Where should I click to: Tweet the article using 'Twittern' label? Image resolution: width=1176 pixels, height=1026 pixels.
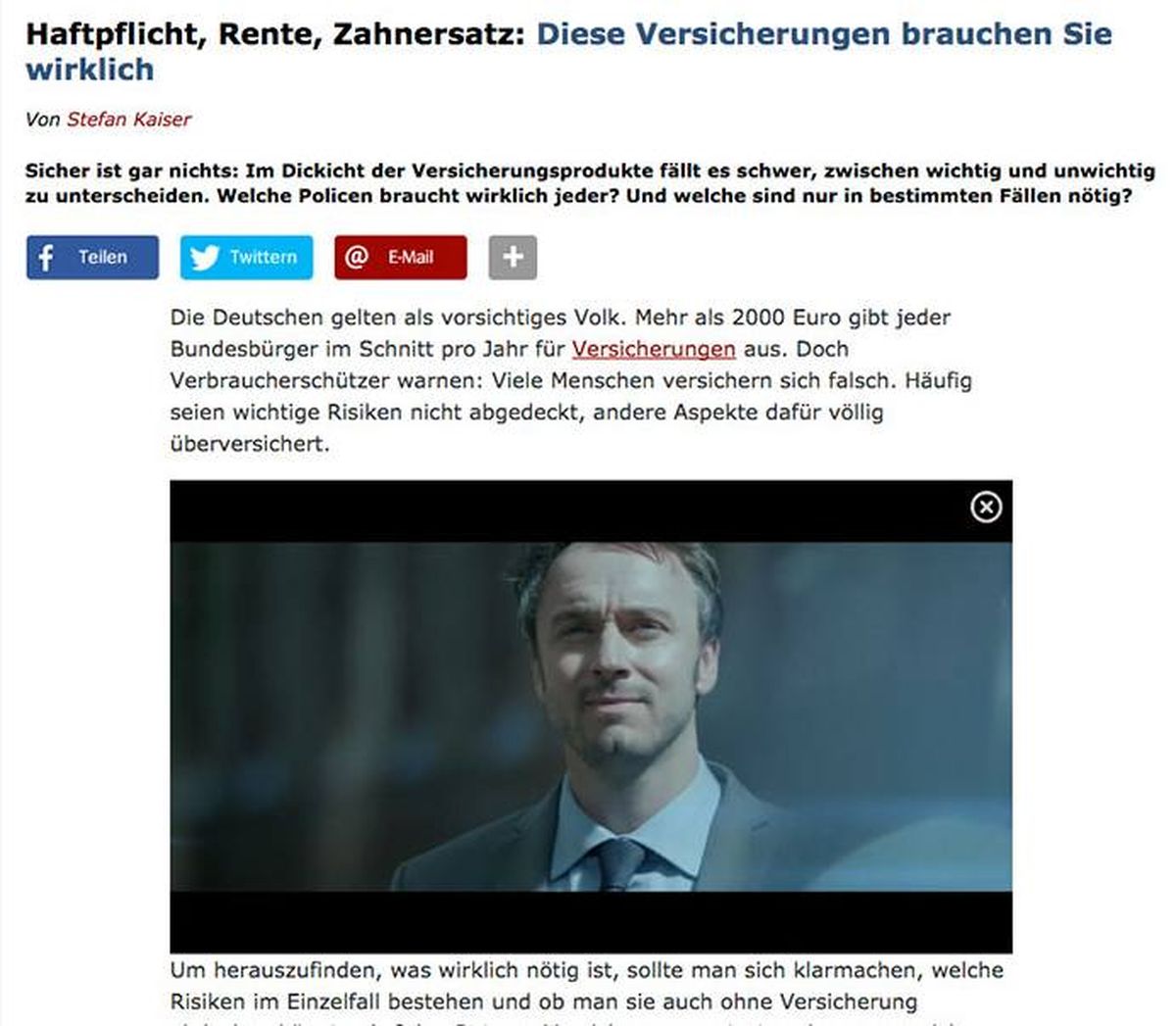pos(264,257)
